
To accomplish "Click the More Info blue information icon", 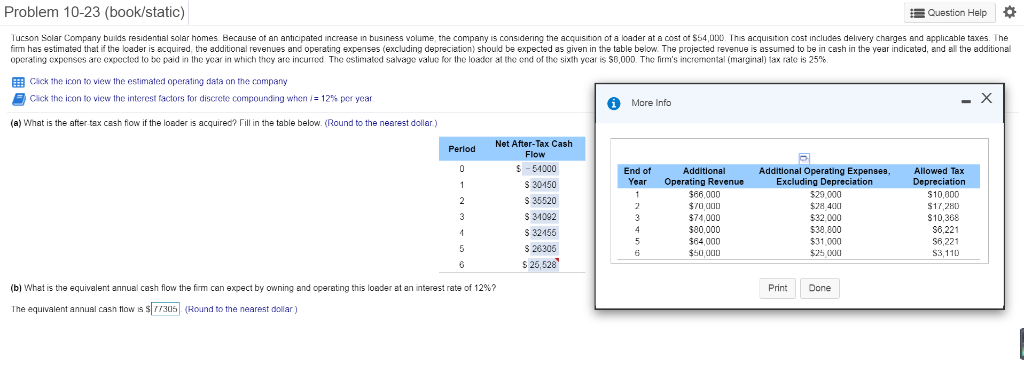I will [x=613, y=103].
